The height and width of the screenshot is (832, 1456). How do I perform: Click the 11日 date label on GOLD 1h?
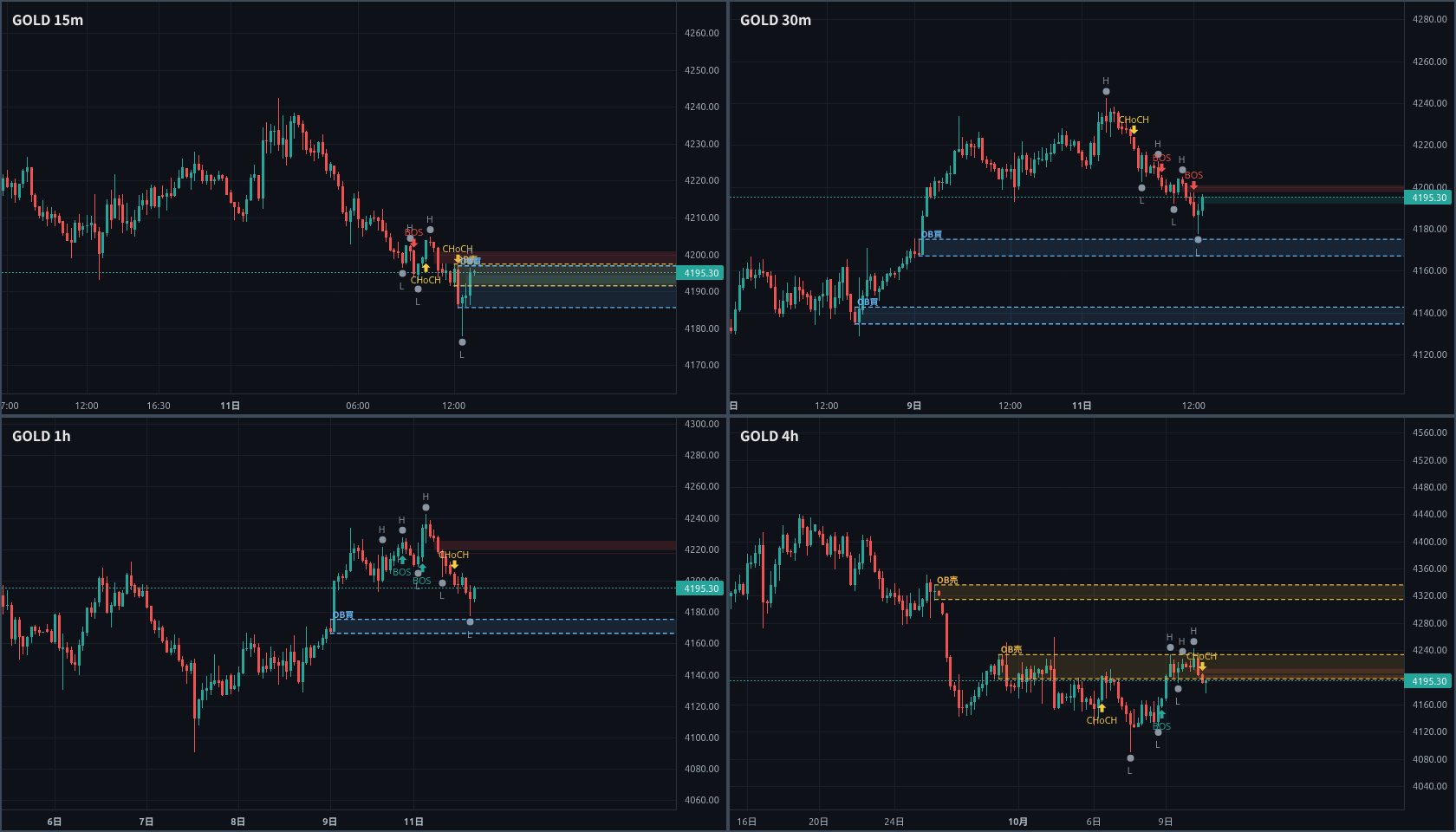click(x=413, y=822)
